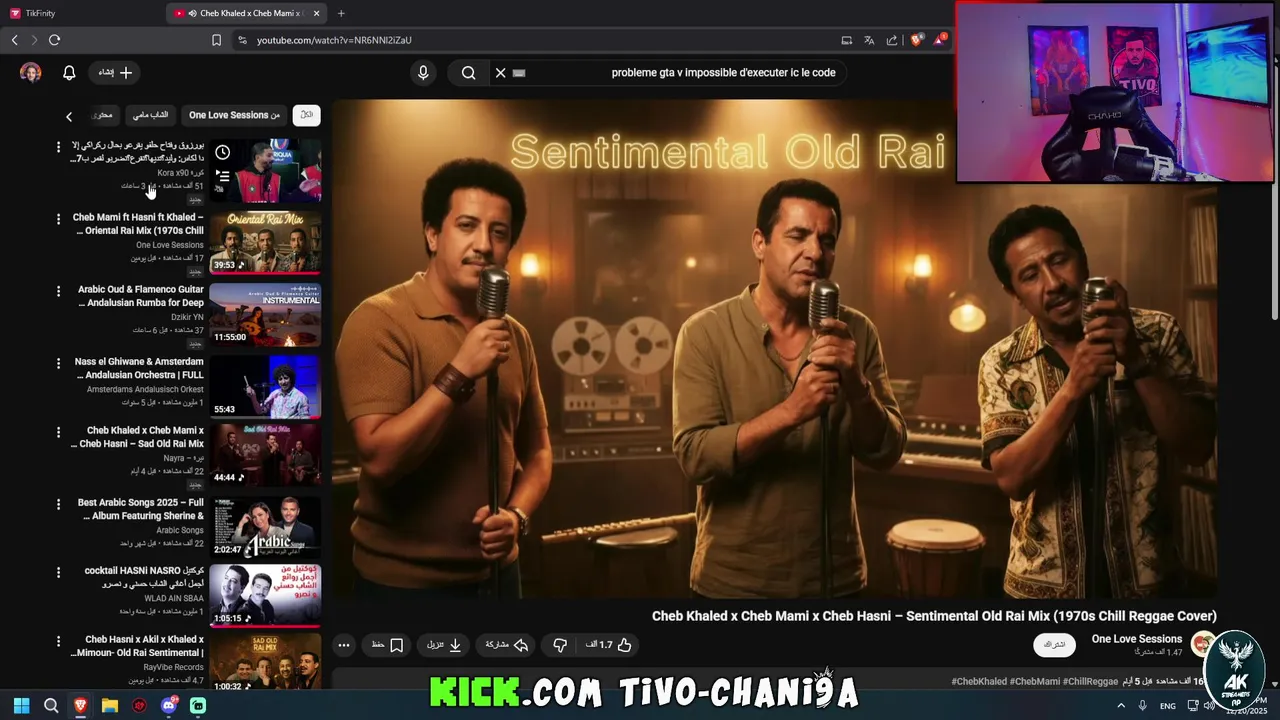Open the cocktail HASNI NASRO thumbnail
Image resolution: width=1280 pixels, height=720 pixels.
pyautogui.click(x=265, y=595)
